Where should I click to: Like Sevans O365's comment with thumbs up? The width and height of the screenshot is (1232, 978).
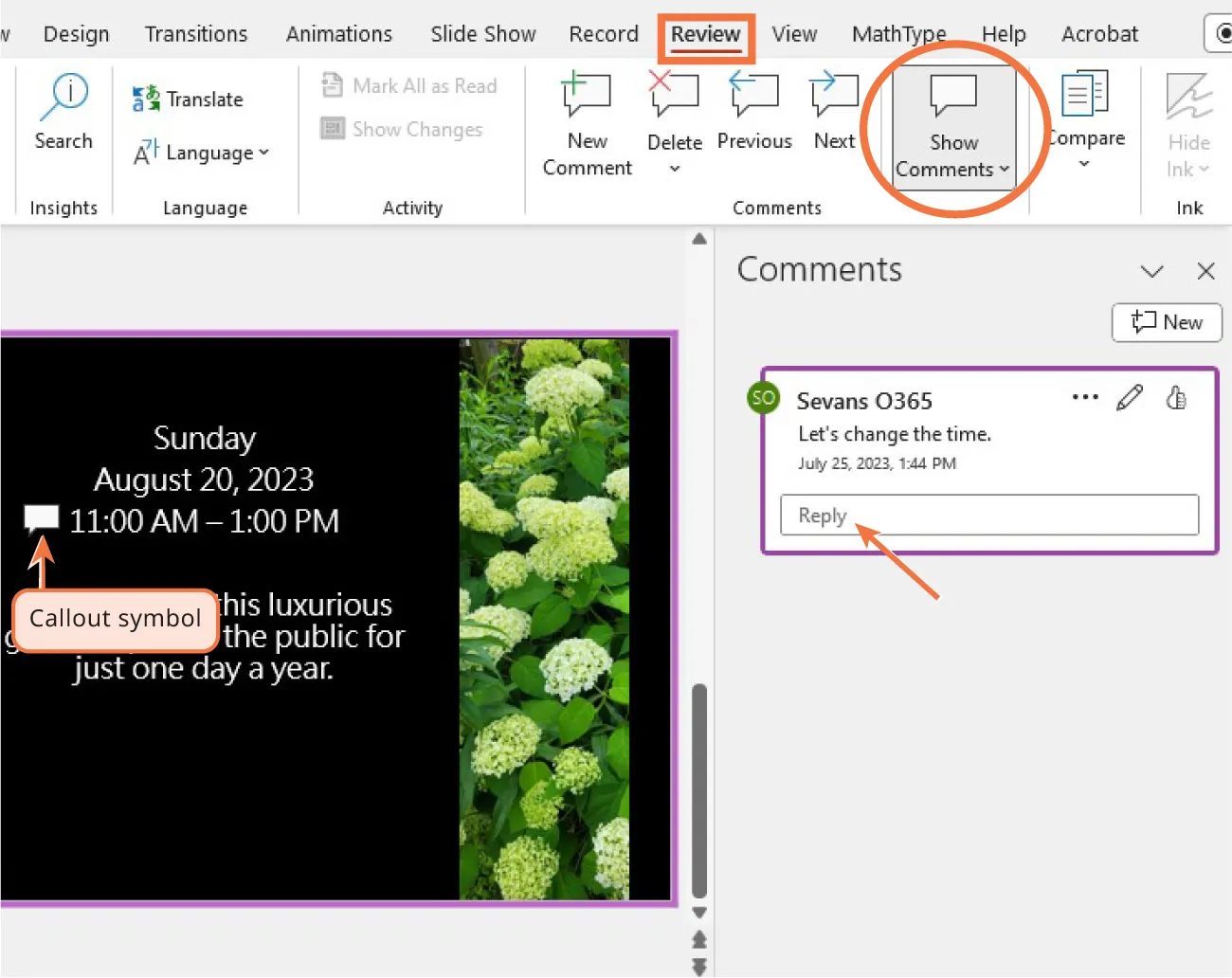click(x=1176, y=397)
